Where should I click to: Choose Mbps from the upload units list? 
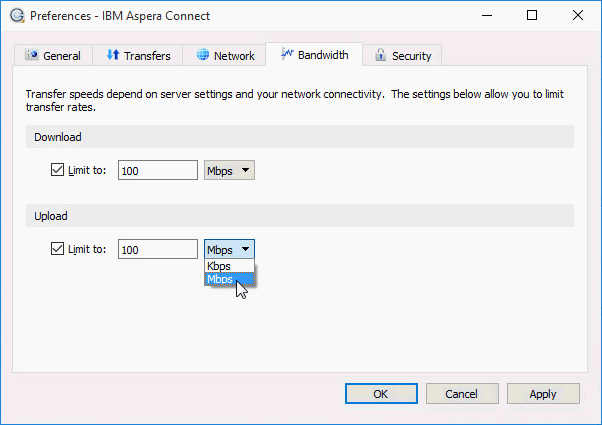[219, 280]
